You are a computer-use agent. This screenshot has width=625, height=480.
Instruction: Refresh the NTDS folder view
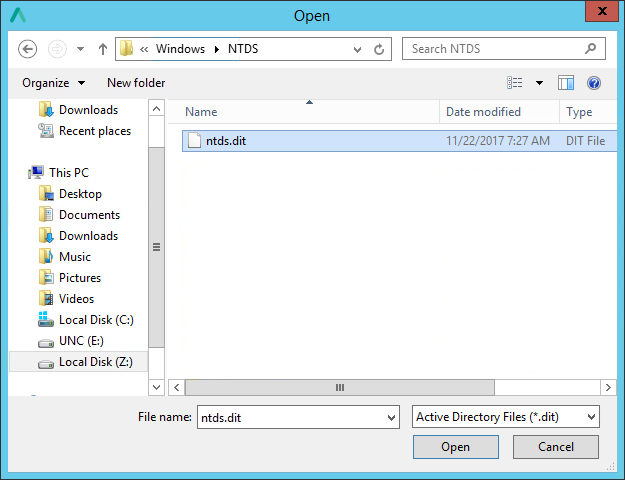pos(379,49)
